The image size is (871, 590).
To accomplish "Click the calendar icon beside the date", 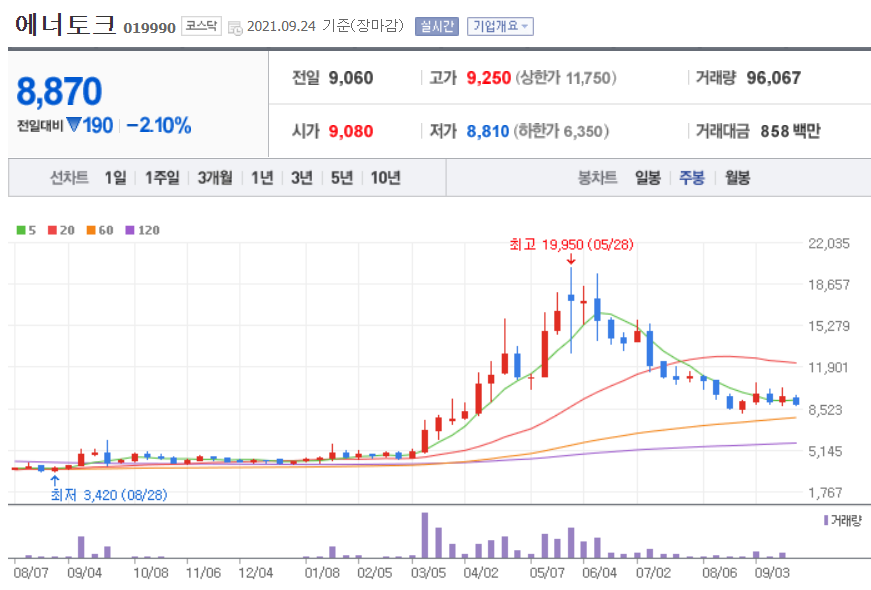I will coord(235,28).
